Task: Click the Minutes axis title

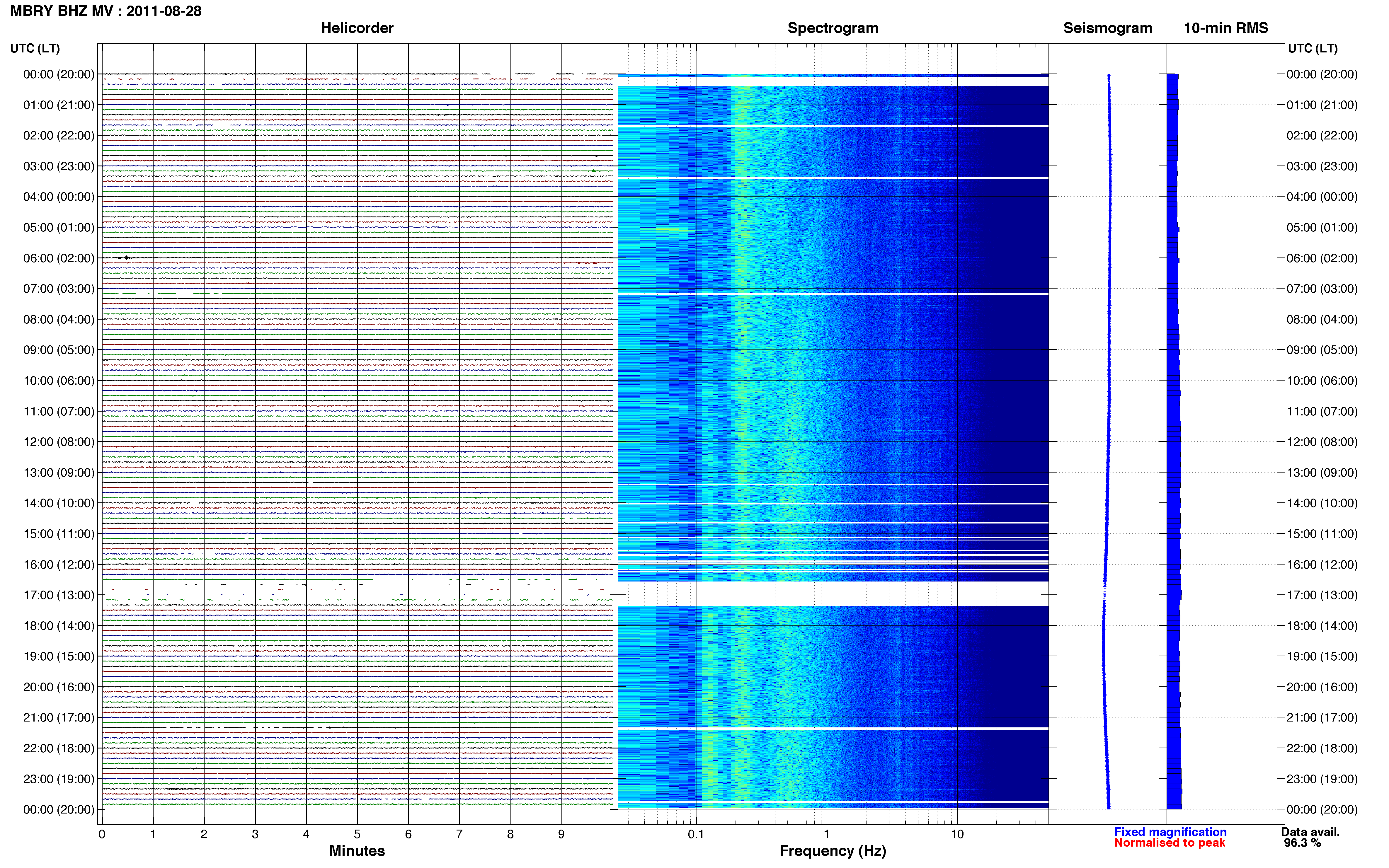Action: (x=357, y=851)
